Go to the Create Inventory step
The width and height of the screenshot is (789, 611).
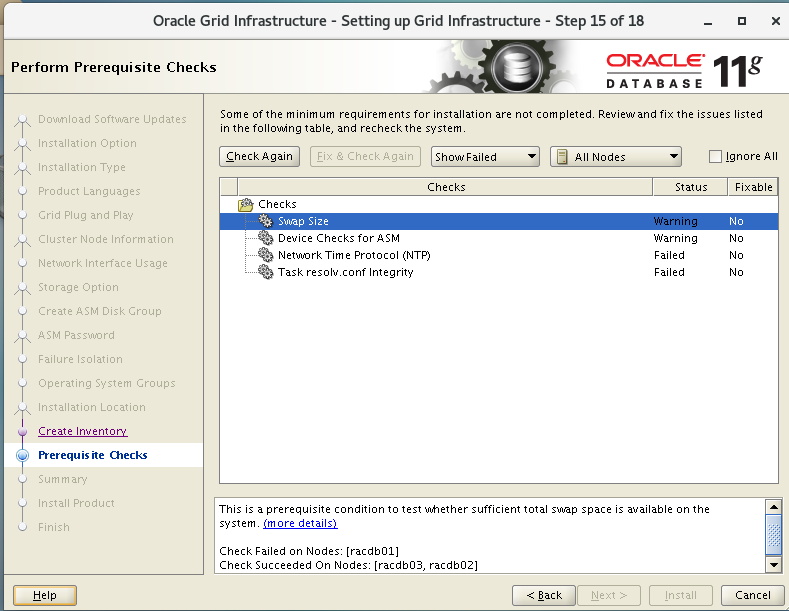tap(83, 431)
